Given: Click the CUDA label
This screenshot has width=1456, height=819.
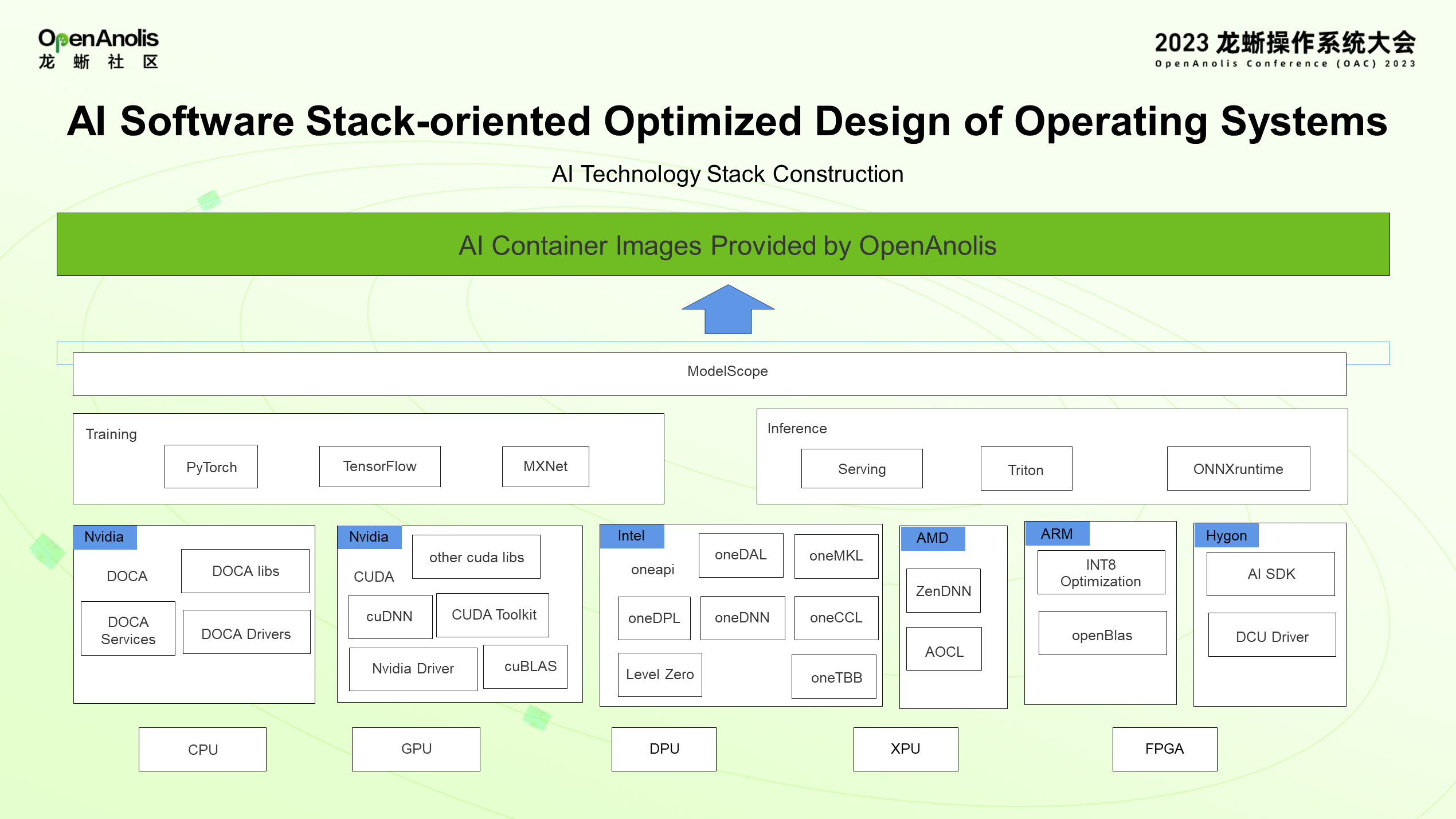Looking at the screenshot, I should [374, 577].
